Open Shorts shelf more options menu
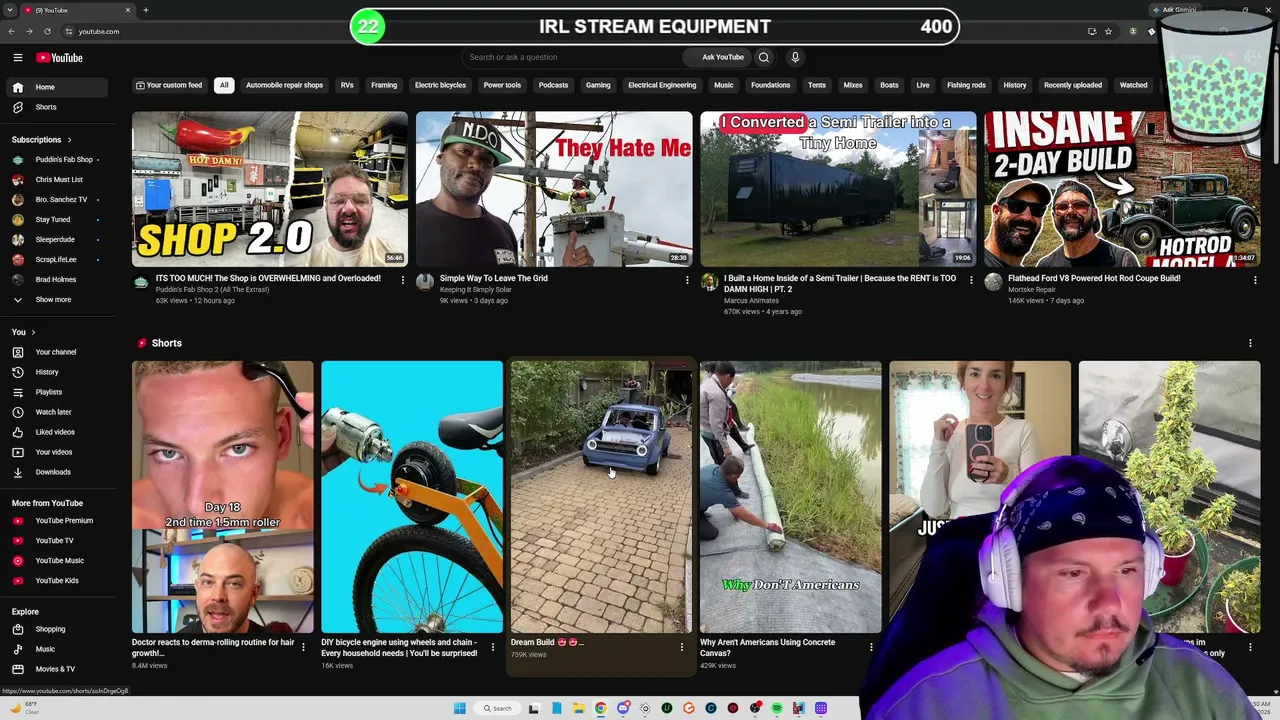The height and width of the screenshot is (720, 1280). 1250,343
